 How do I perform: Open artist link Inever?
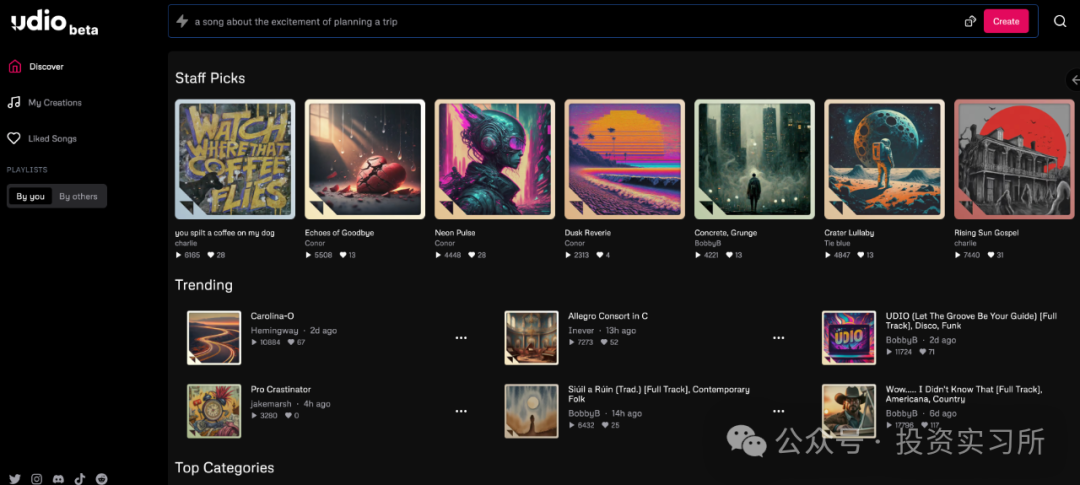[x=581, y=331]
